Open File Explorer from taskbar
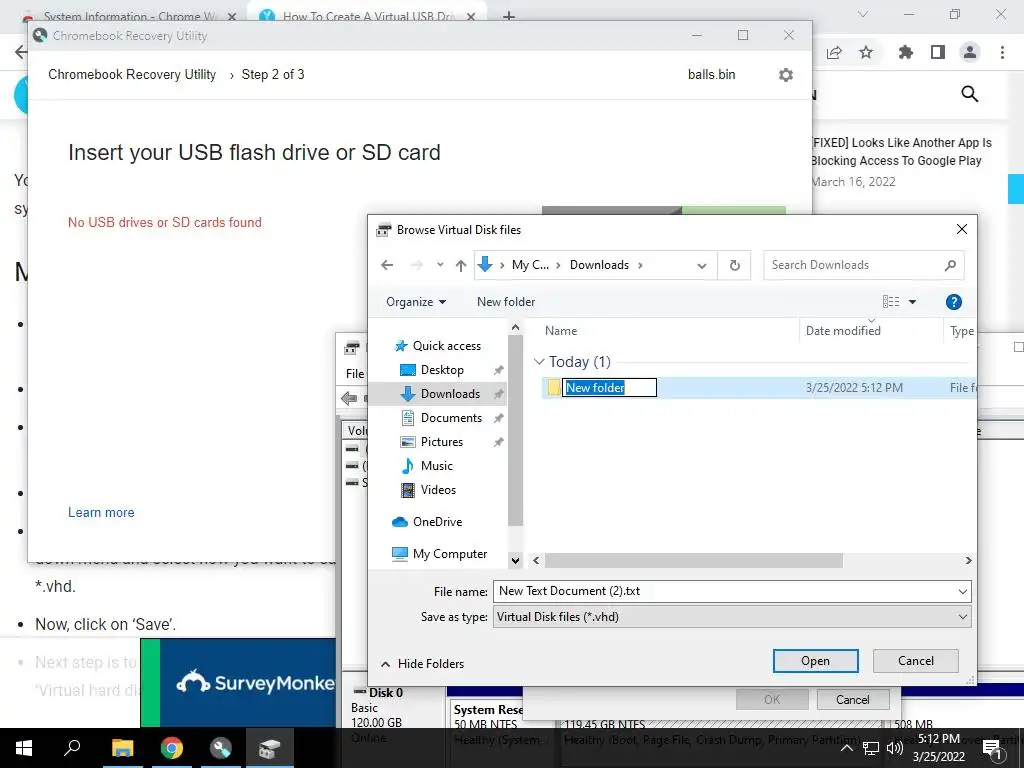The image size is (1024, 768). (122, 748)
